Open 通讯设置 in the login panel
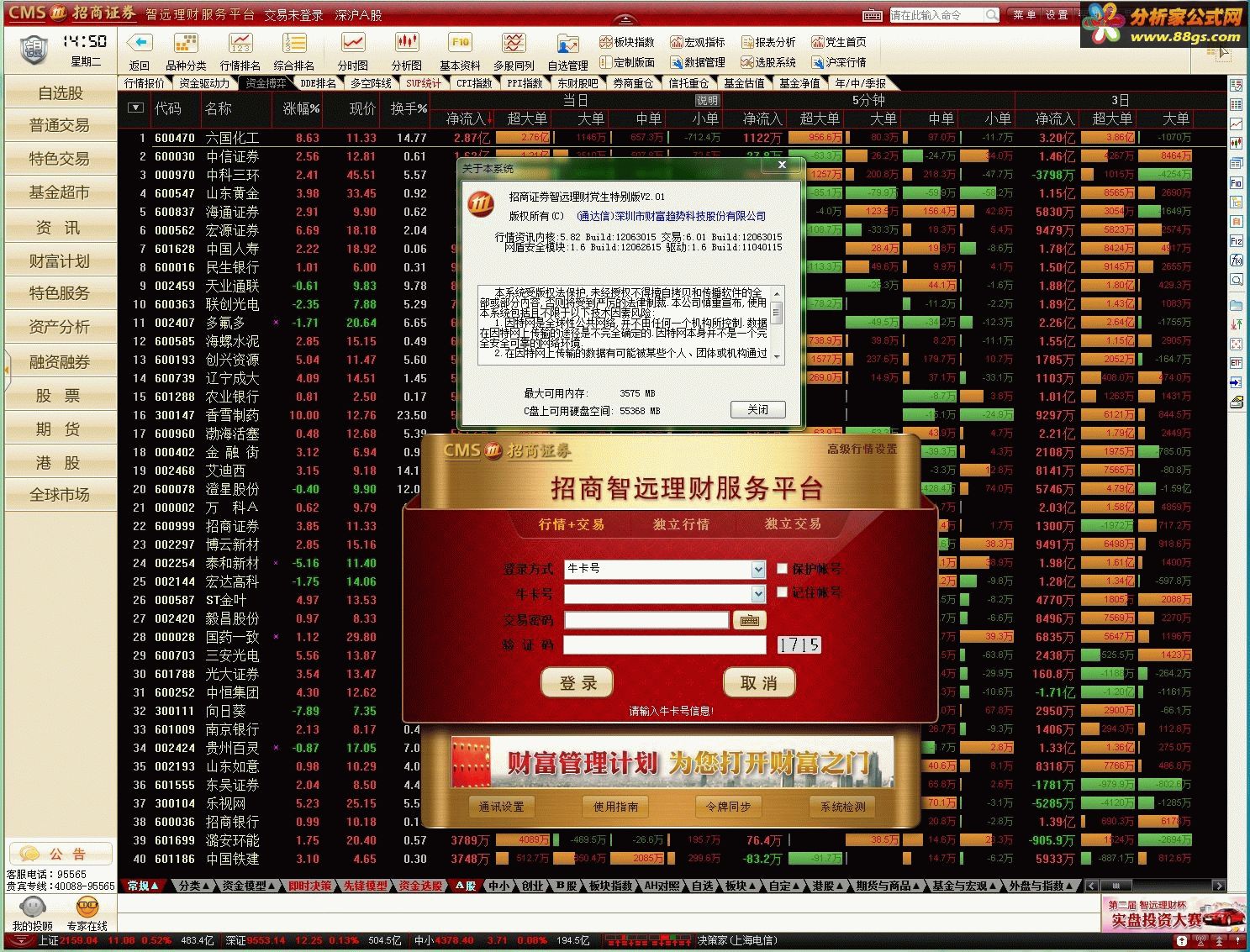1250x952 pixels. [501, 807]
